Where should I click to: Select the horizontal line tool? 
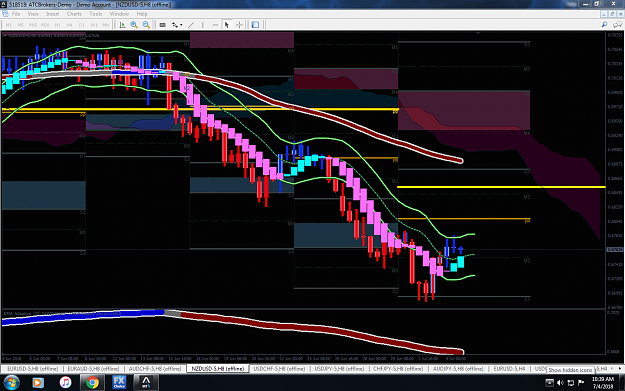(215, 25)
